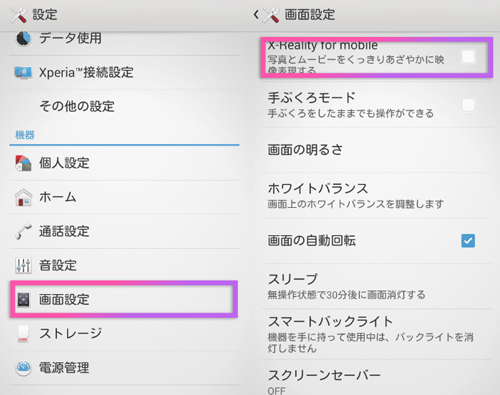Image resolution: width=500 pixels, height=395 pixels.
Task: Tap the 個人設定 personalization icon
Action: 23,163
